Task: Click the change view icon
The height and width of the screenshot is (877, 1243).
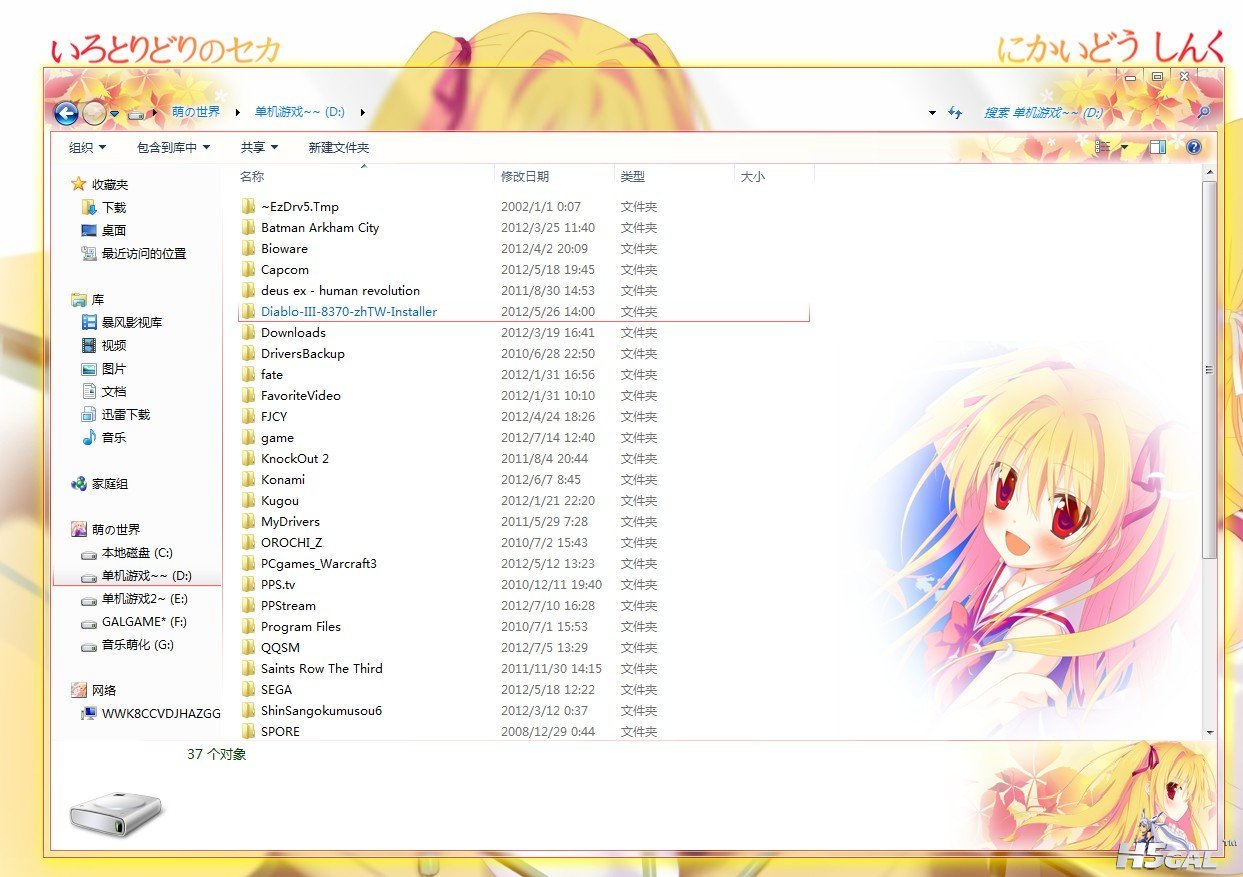Action: pos(1103,147)
